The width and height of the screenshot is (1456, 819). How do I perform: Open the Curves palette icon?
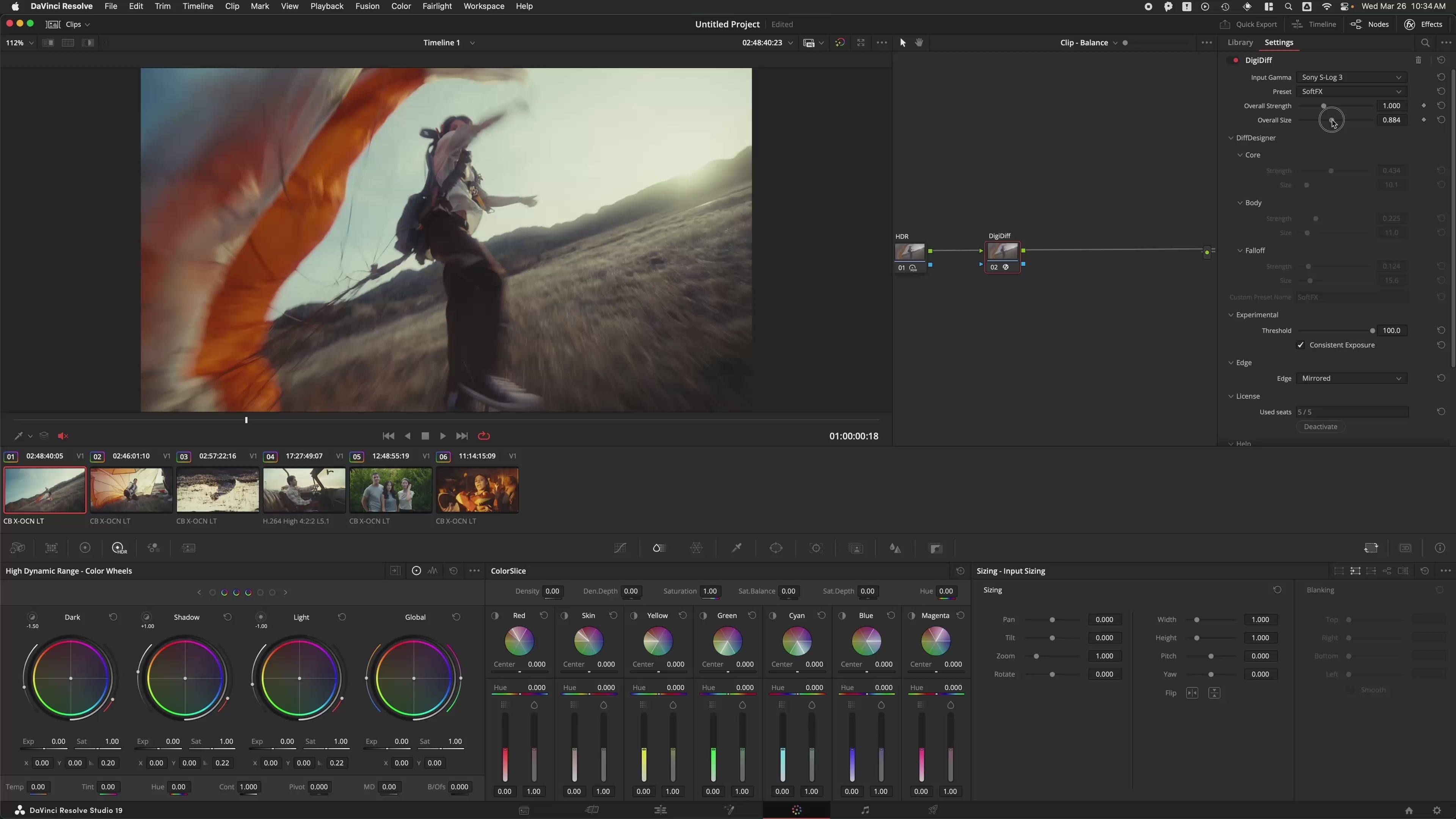pyautogui.click(x=620, y=548)
